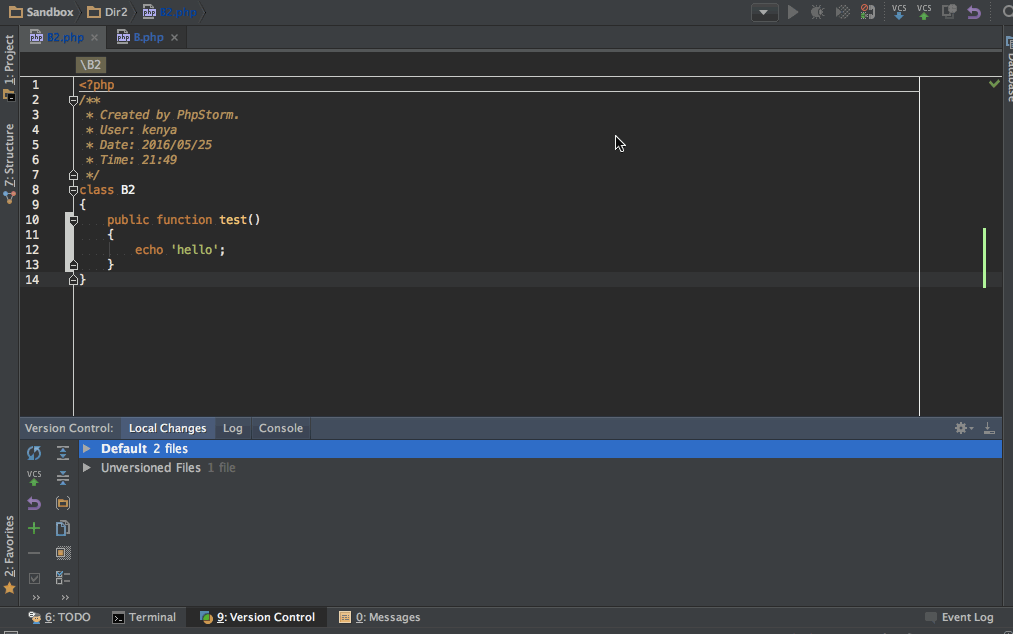Click B2.php in the breadcrumb bar
Viewport: 1013px width, 634px height.
170,12
